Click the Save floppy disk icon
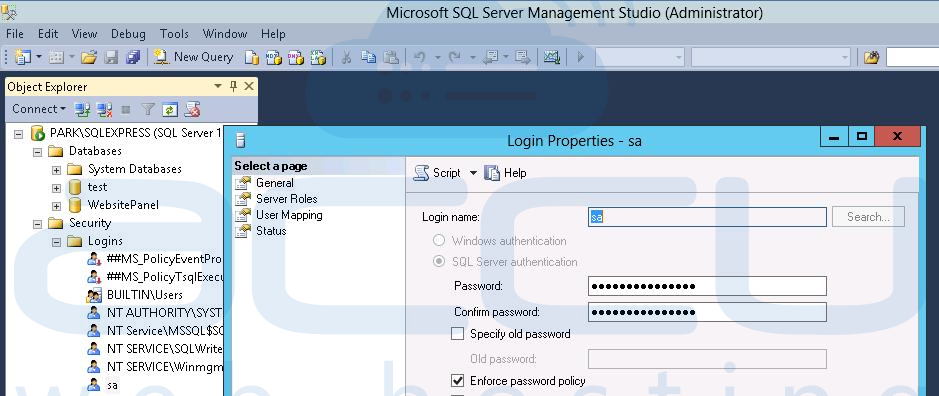The height and width of the screenshot is (396, 939). 111,58
